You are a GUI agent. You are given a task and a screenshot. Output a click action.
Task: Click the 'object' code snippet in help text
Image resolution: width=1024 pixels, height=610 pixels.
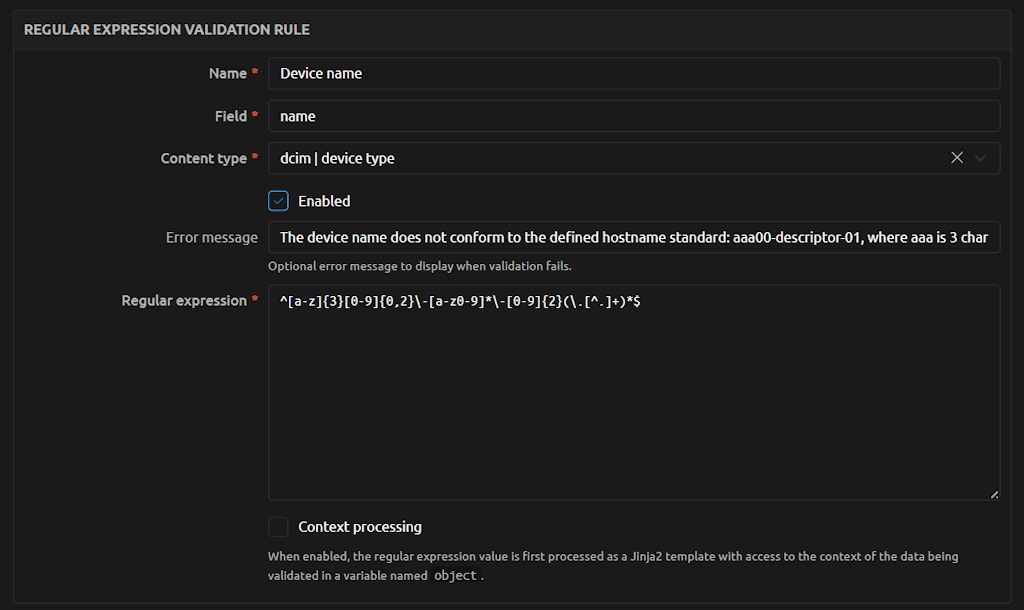click(455, 576)
